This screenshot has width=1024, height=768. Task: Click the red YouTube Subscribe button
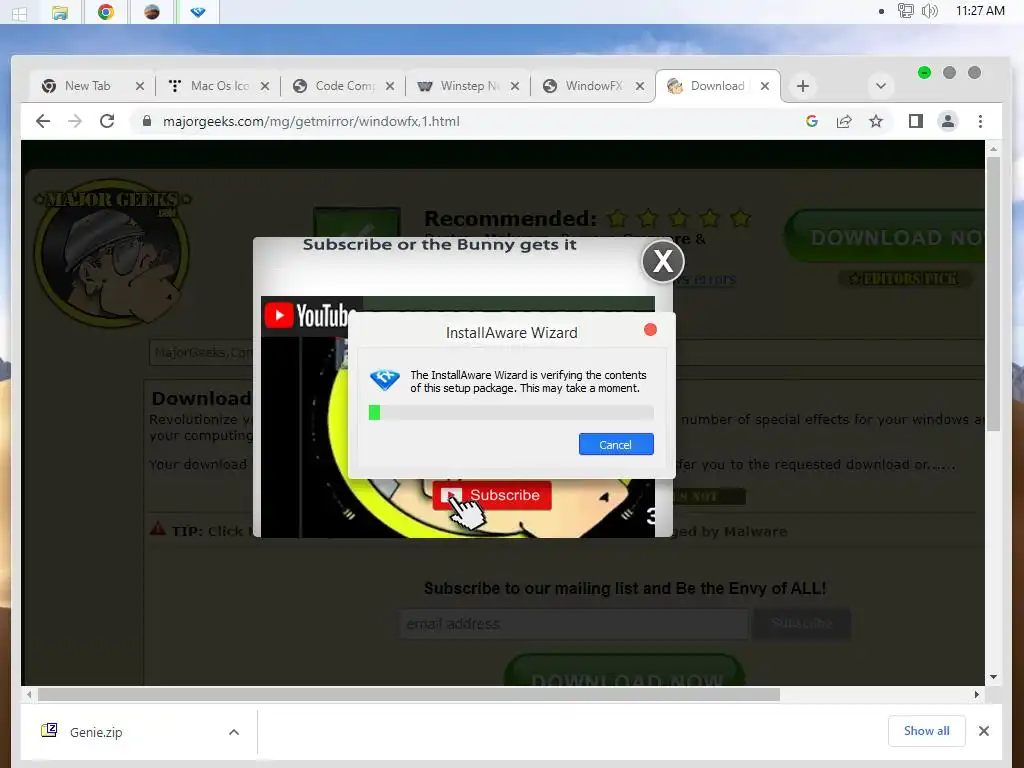492,495
